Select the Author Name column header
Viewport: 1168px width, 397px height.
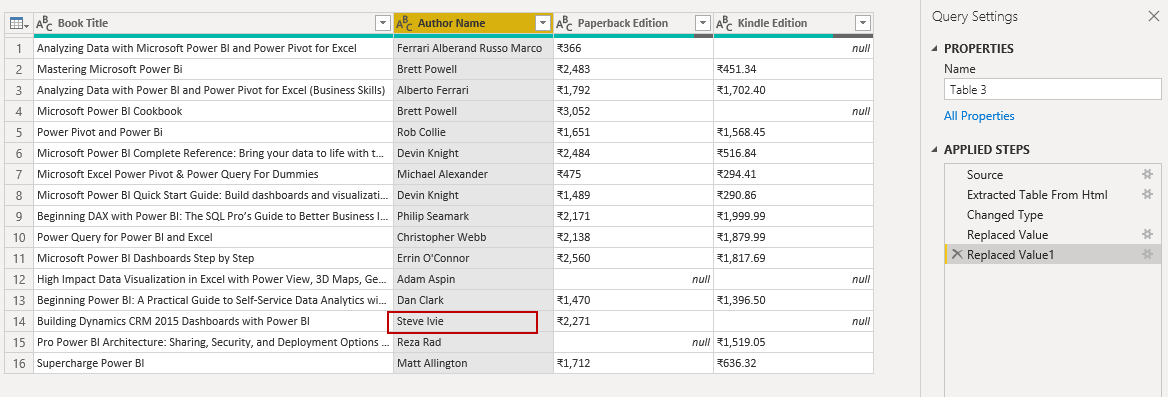[x=473, y=24]
